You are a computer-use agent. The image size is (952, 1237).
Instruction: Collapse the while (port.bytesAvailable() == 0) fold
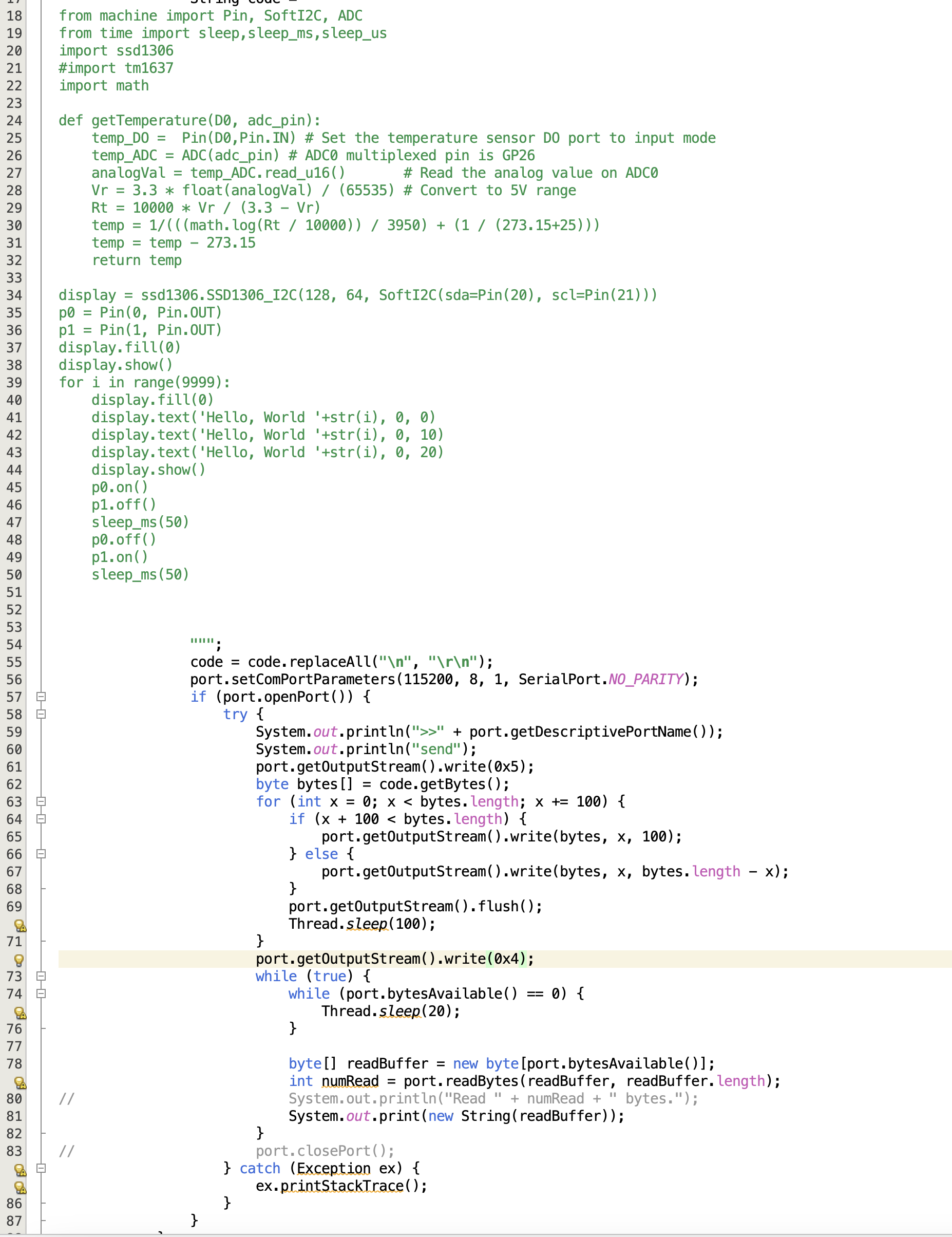click(41, 994)
